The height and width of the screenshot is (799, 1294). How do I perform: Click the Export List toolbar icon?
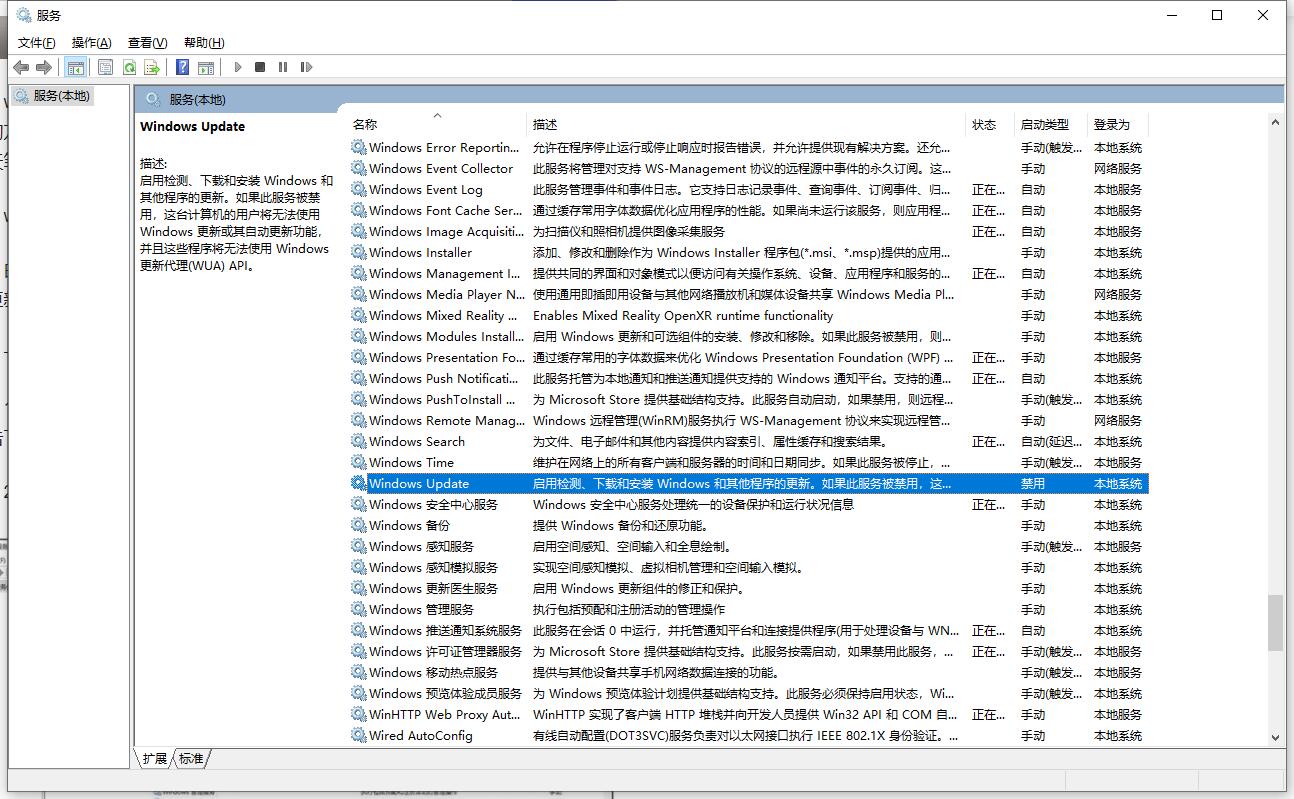pyautogui.click(x=152, y=67)
